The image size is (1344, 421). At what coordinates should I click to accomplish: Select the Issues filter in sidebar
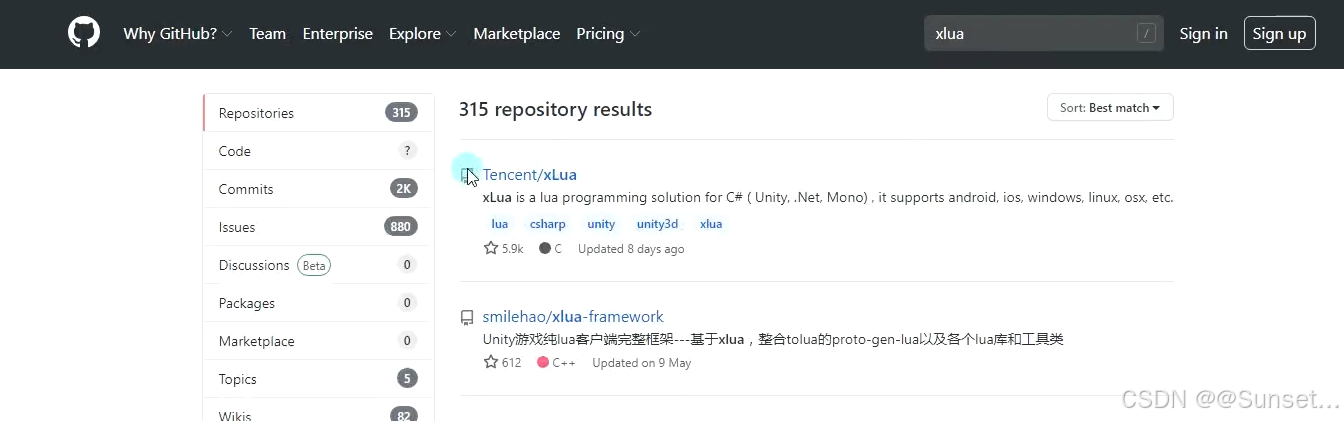click(318, 227)
